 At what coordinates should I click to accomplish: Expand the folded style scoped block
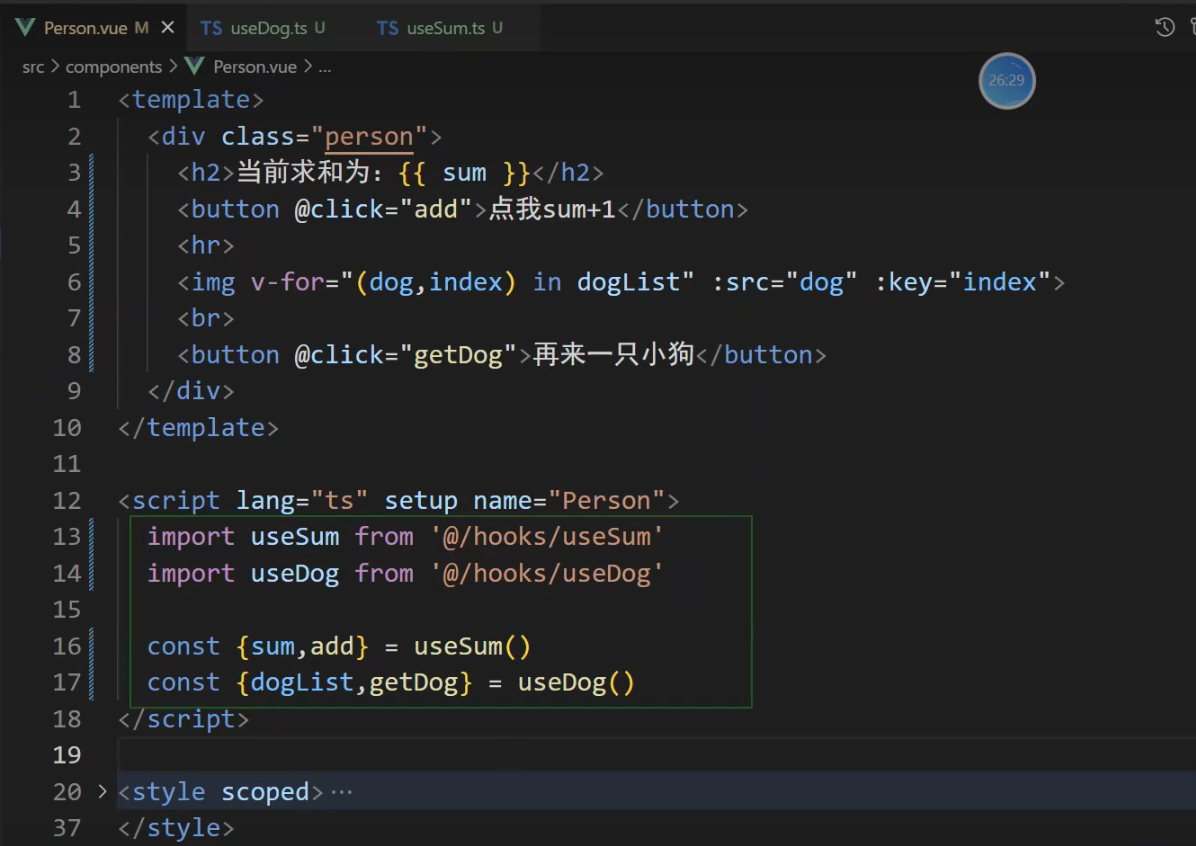[102, 791]
